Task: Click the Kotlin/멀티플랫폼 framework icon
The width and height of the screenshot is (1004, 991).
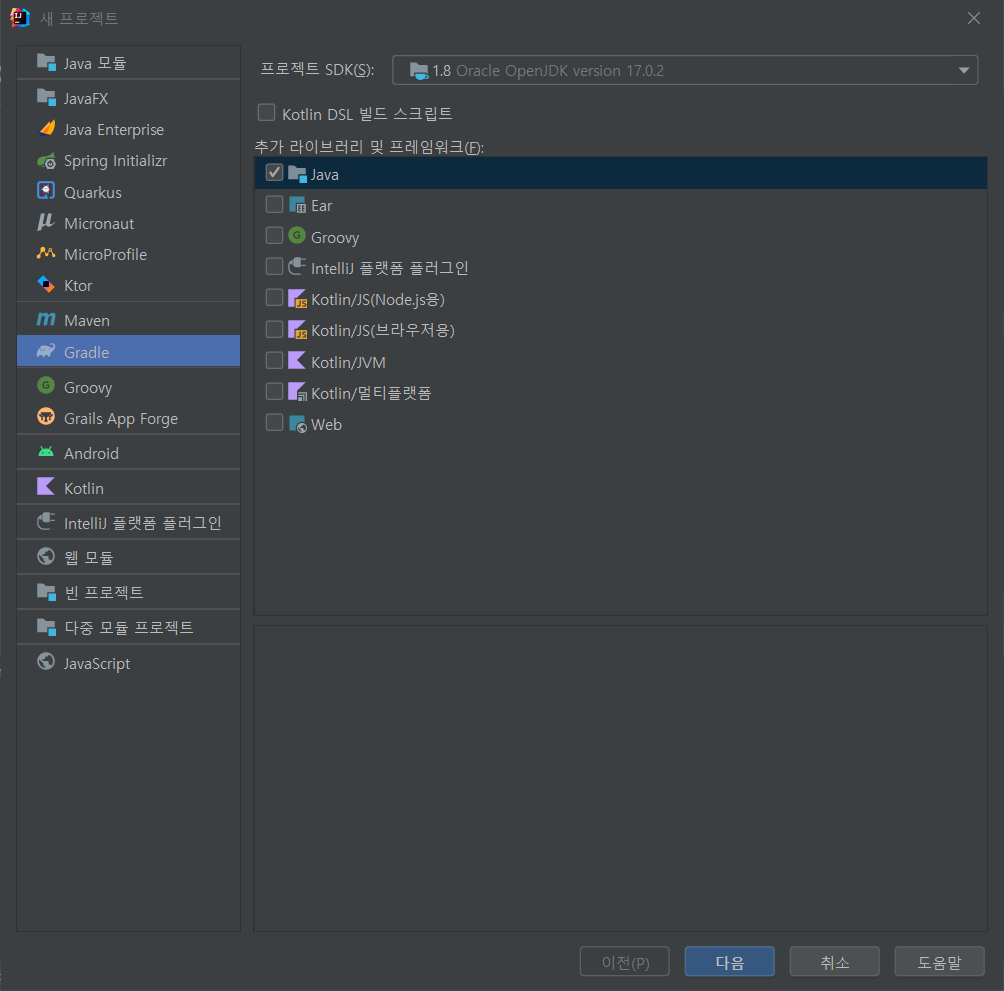Action: tap(297, 392)
